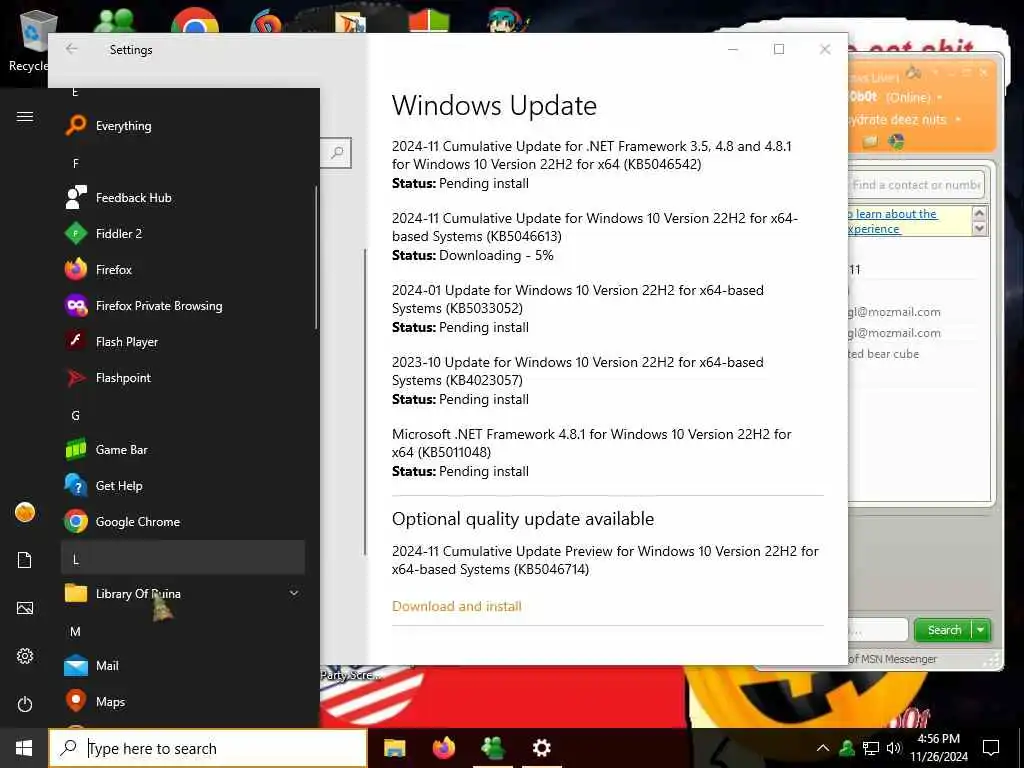The height and width of the screenshot is (768, 1024).
Task: Expand the Start menu hamburger button
Action: click(25, 116)
